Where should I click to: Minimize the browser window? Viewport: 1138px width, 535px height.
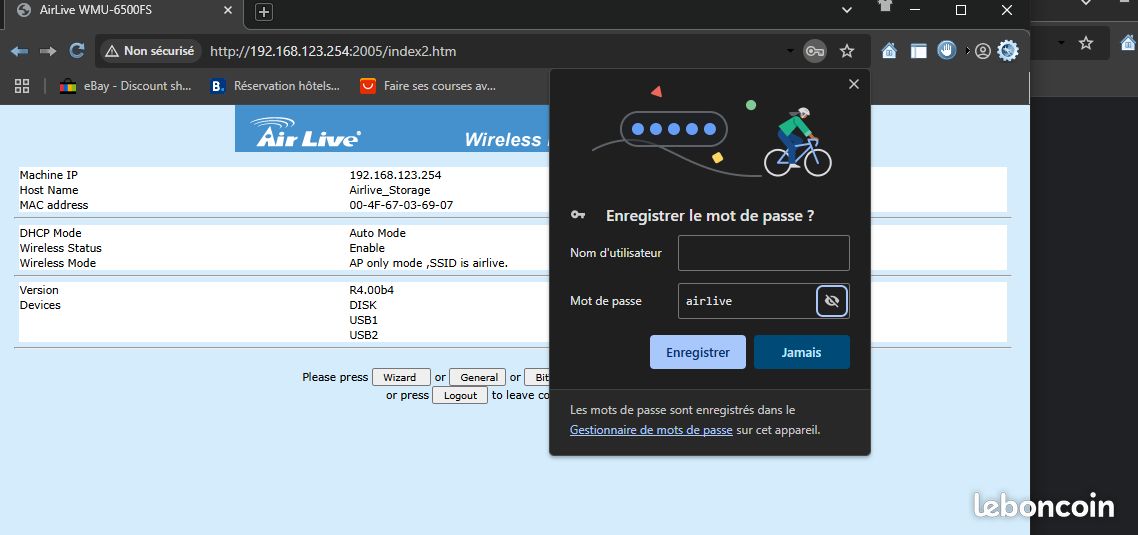915,10
